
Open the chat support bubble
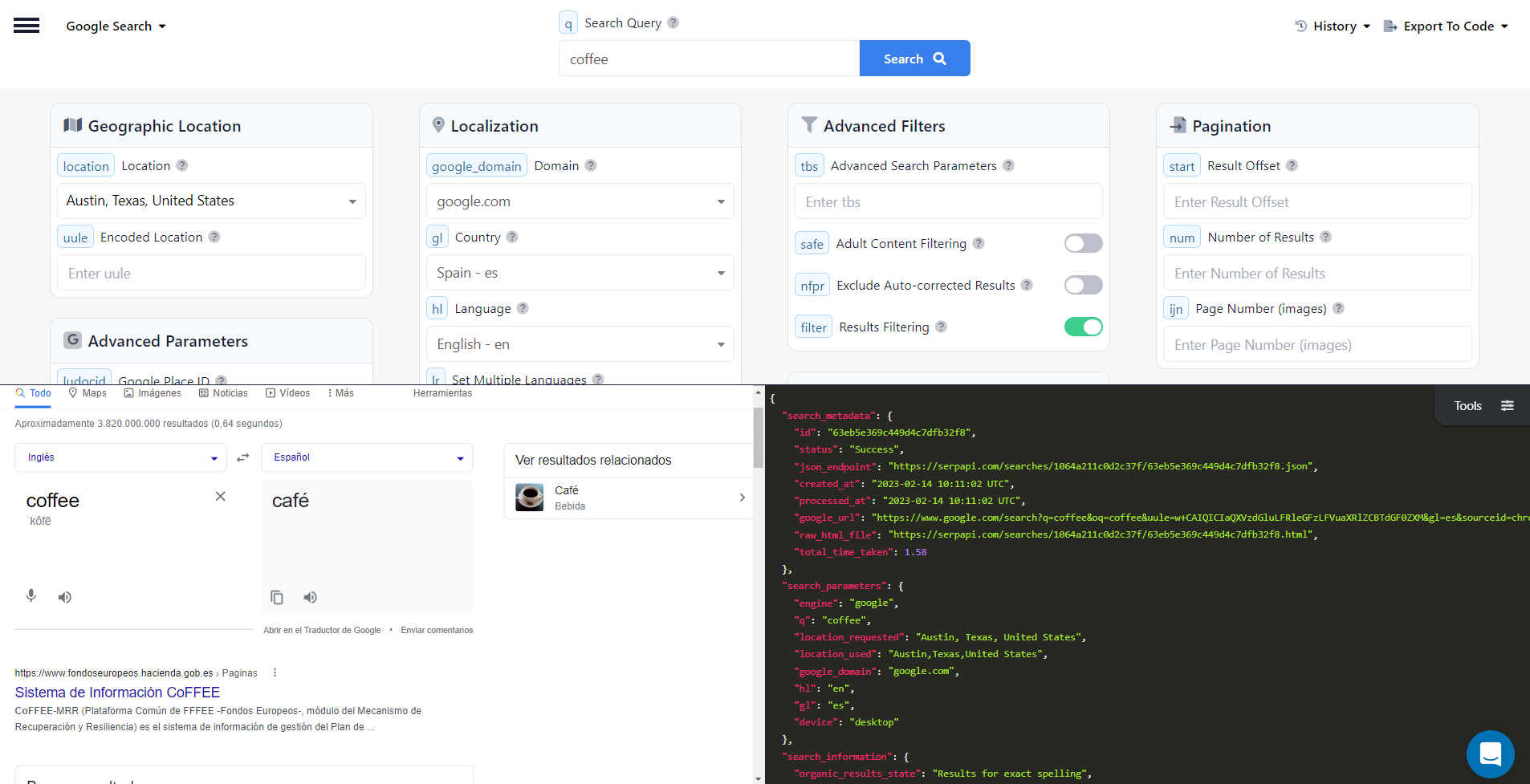tap(1490, 754)
